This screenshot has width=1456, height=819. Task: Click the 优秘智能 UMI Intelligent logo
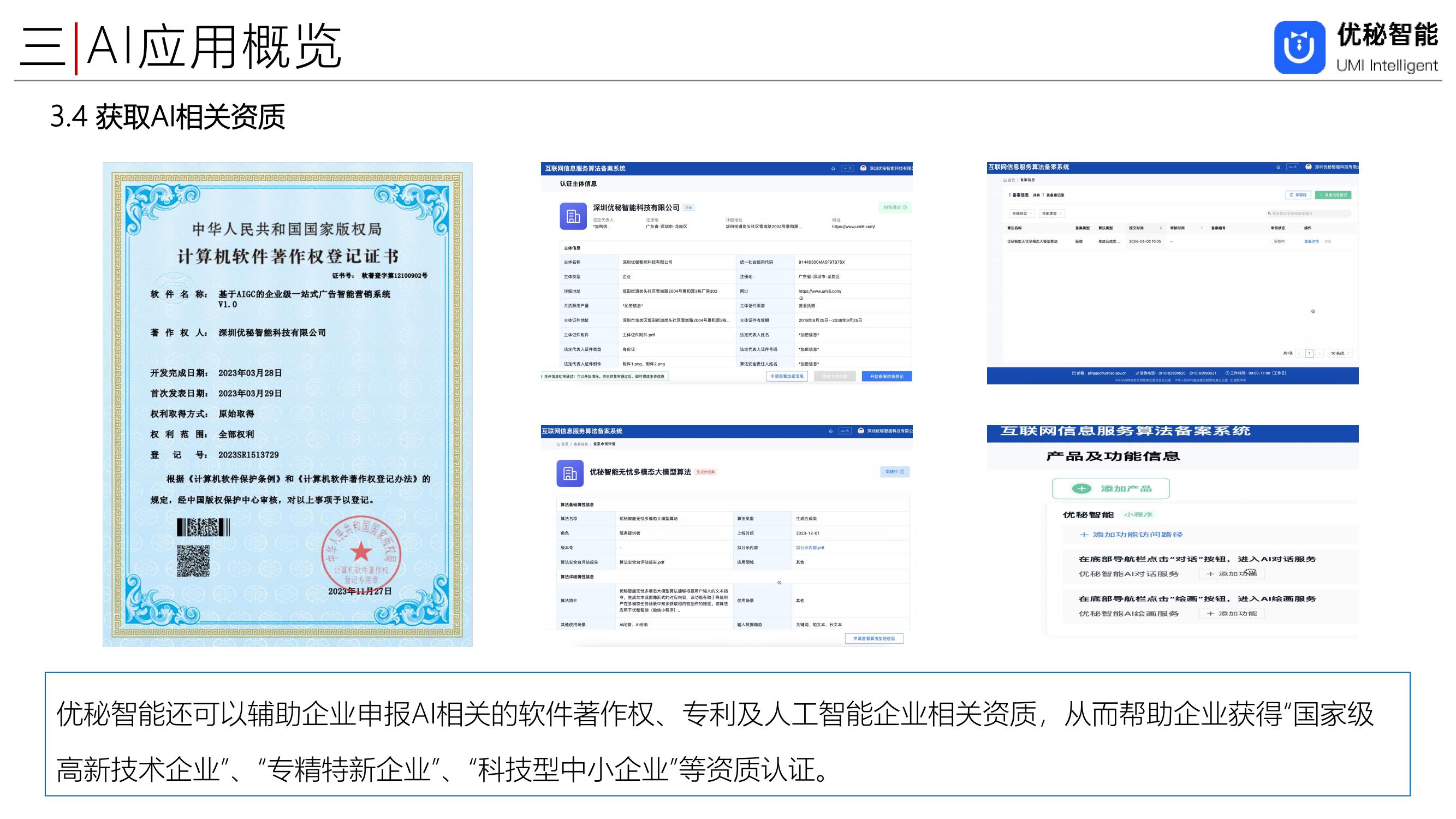(x=1356, y=48)
